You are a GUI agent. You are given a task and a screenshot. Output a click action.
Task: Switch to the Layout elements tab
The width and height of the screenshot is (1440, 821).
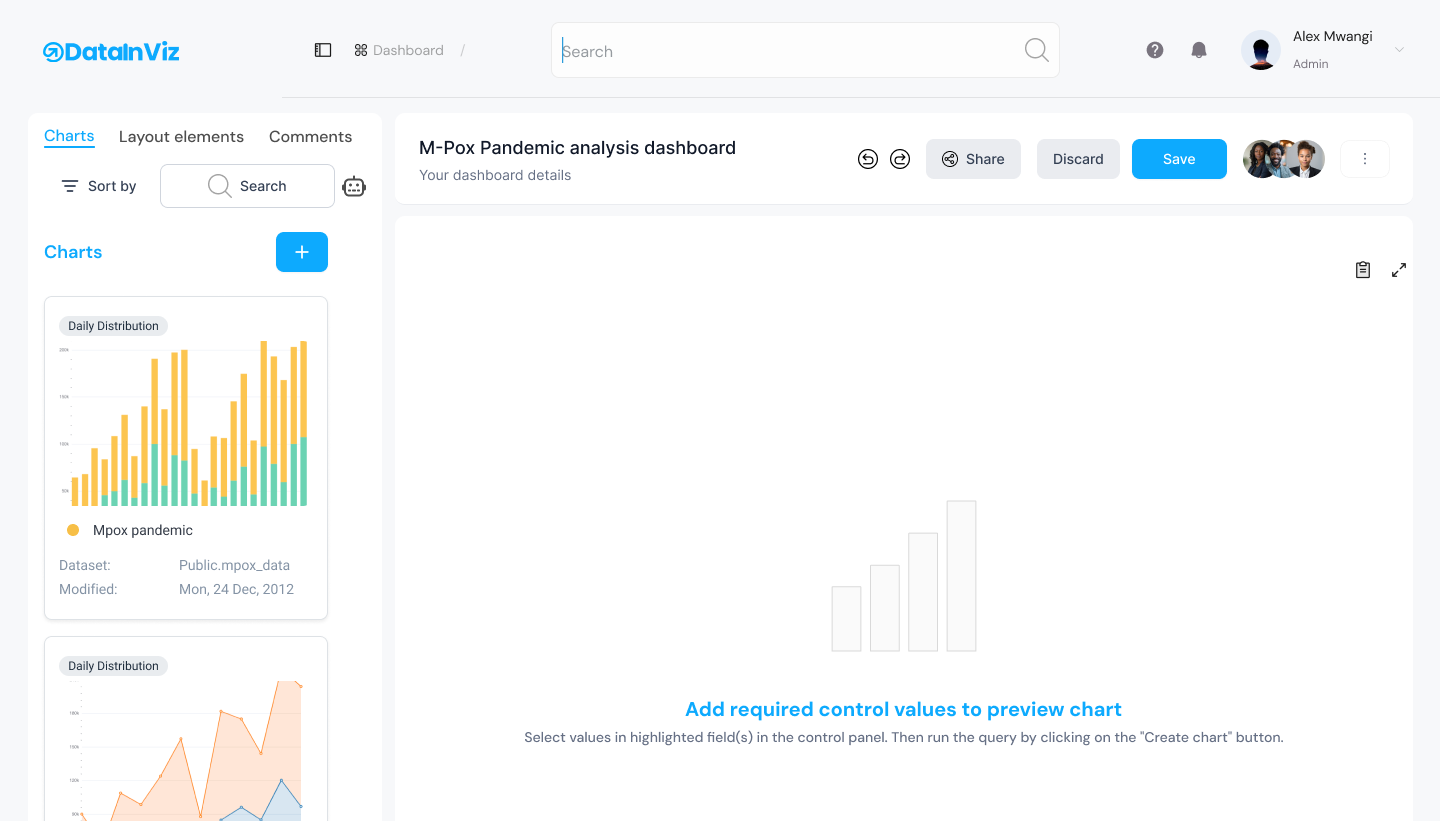pos(181,136)
